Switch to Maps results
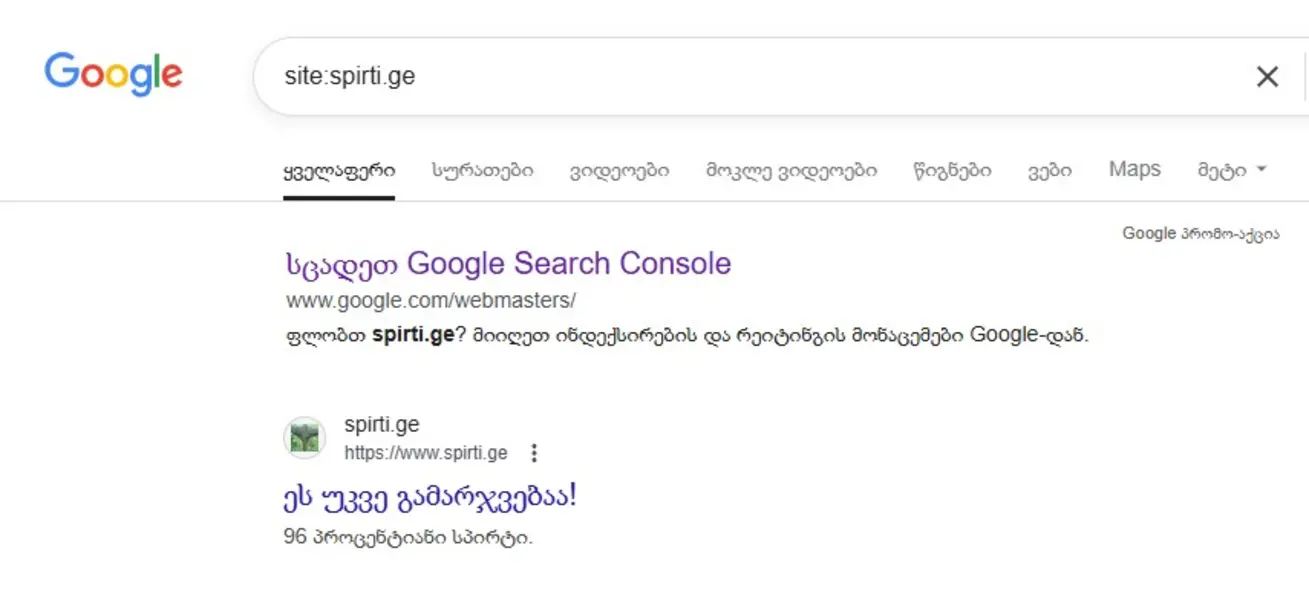The width and height of the screenshot is (1309, 600). tap(1133, 169)
